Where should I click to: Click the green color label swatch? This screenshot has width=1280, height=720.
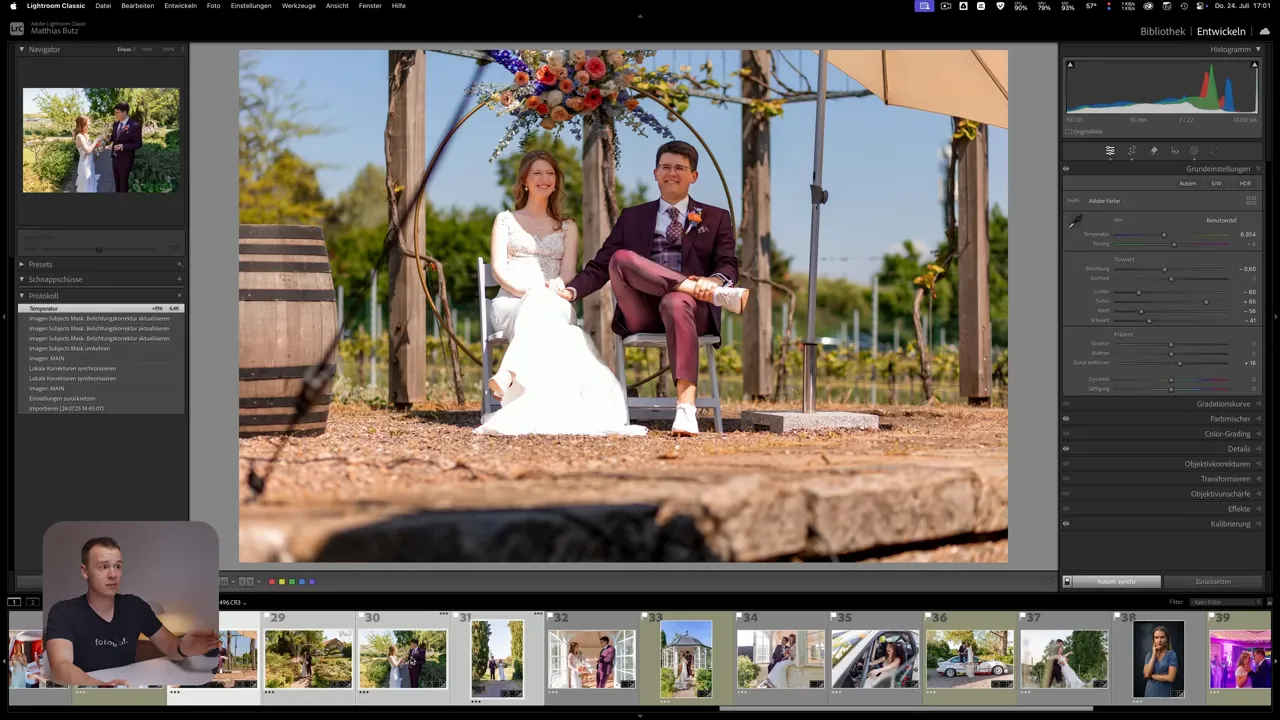coord(291,581)
